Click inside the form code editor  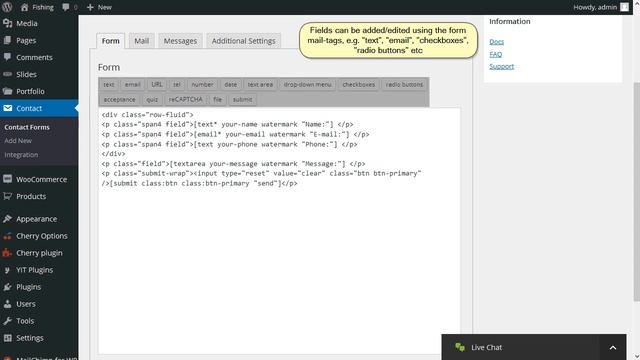pyautogui.click(x=279, y=231)
